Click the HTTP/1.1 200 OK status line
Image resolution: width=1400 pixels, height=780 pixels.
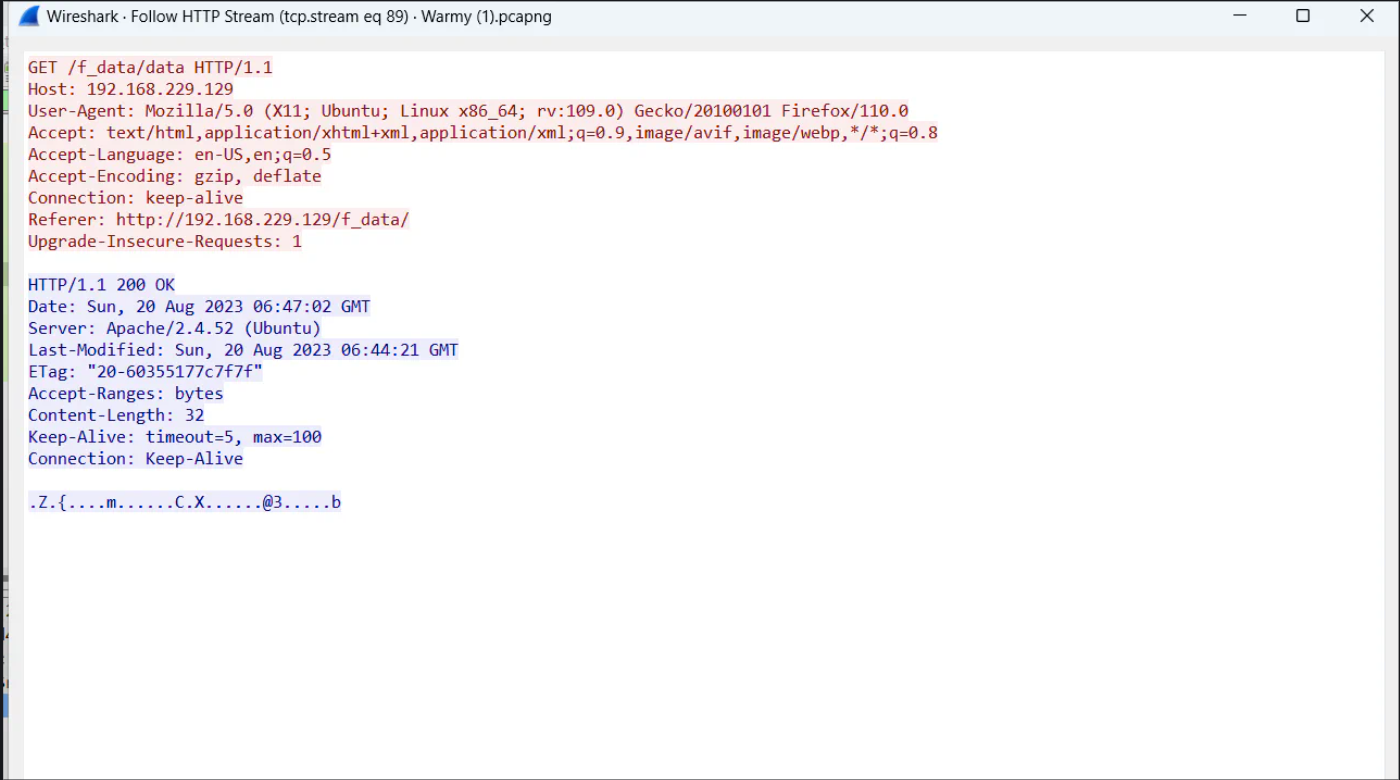point(101,286)
